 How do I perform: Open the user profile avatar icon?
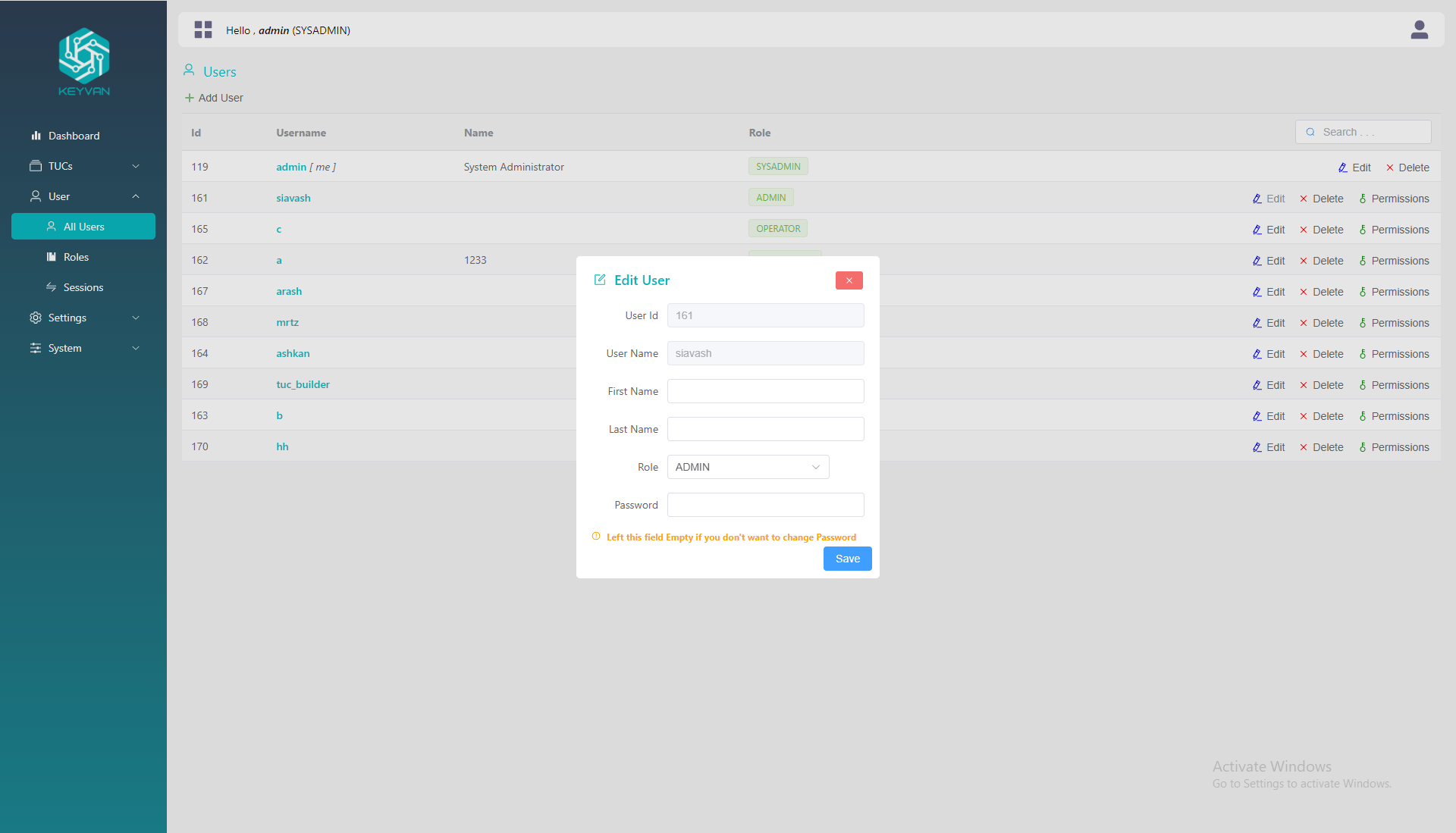[1419, 30]
